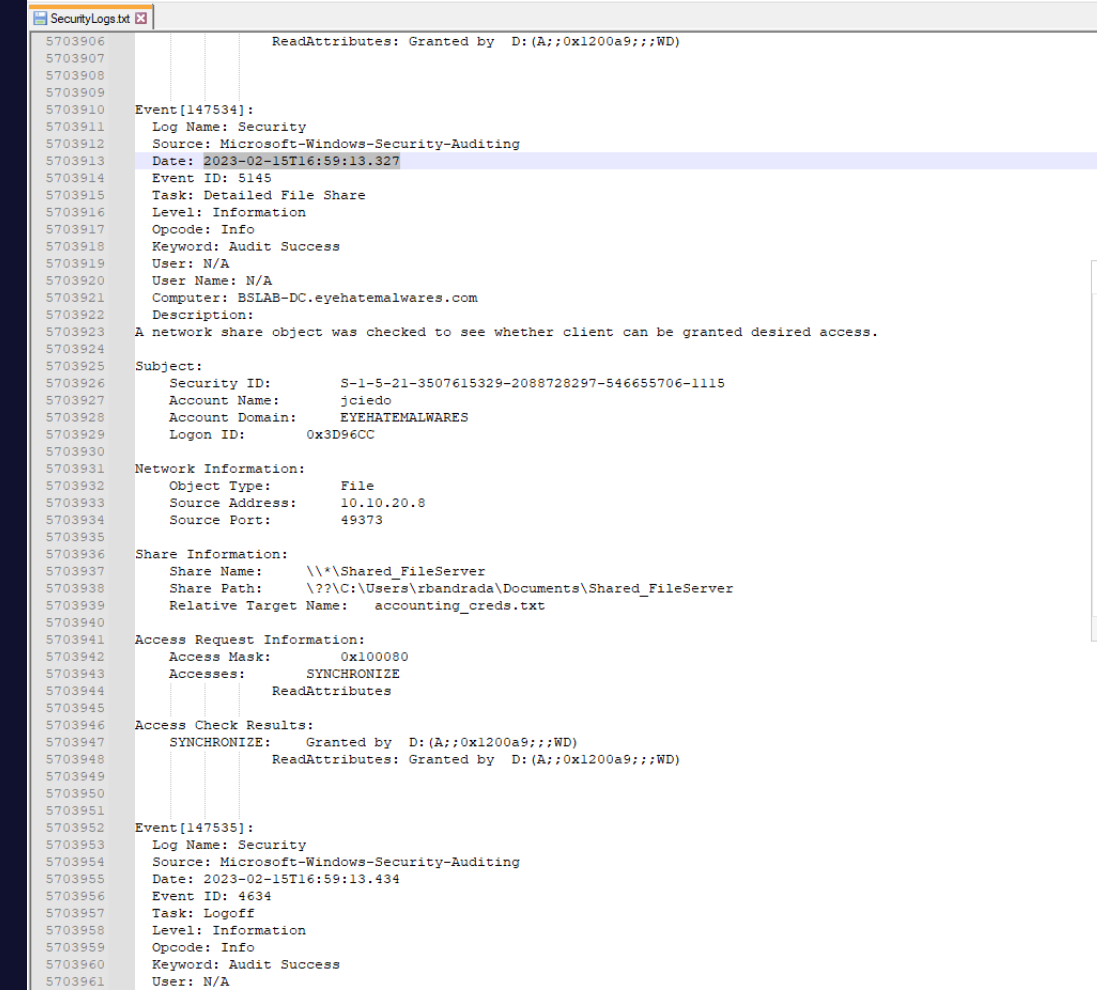
Task: Click the highlighted date 2023-02-15T16:59:13.327
Action: click(301, 161)
